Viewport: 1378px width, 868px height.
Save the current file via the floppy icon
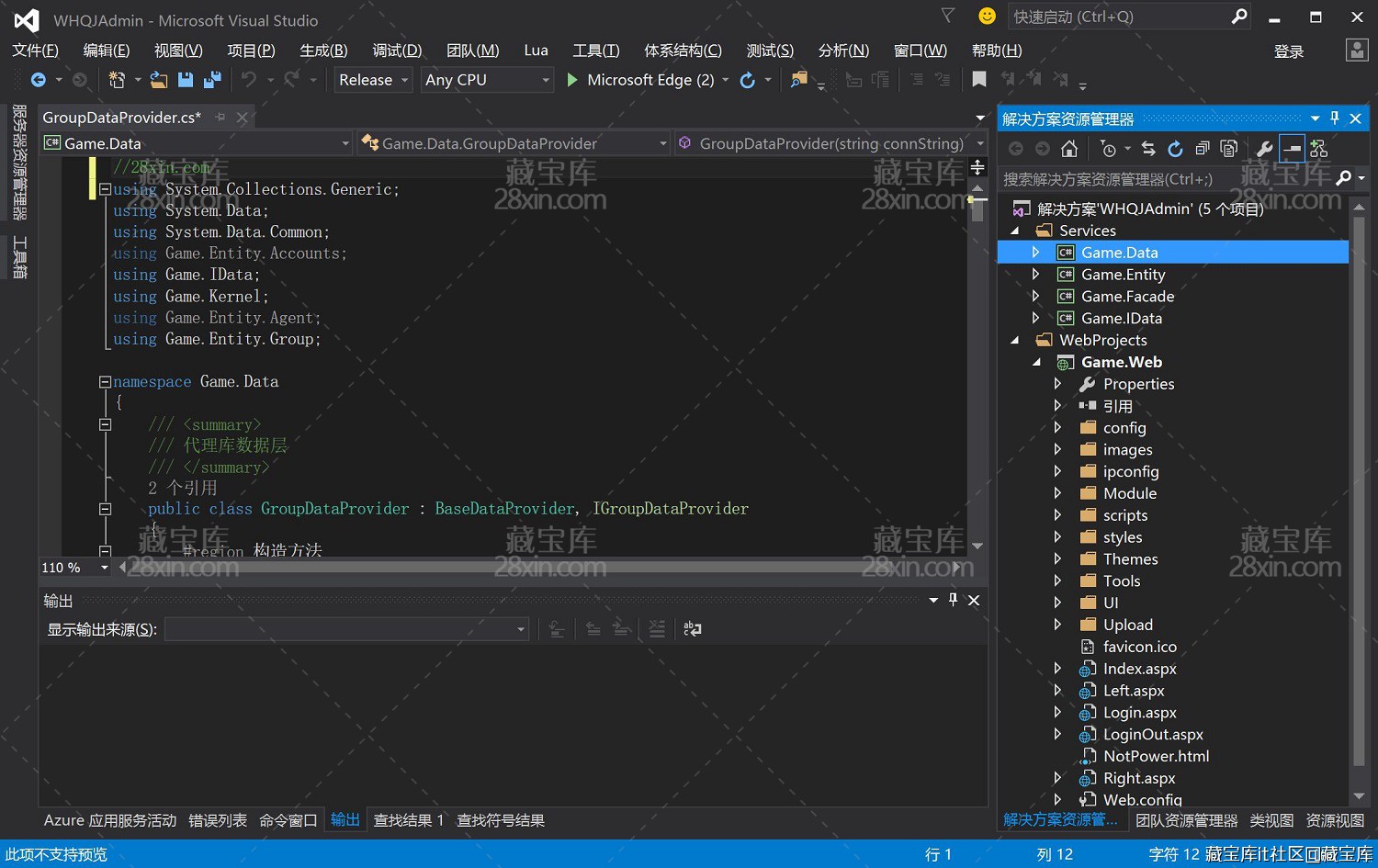(x=186, y=80)
